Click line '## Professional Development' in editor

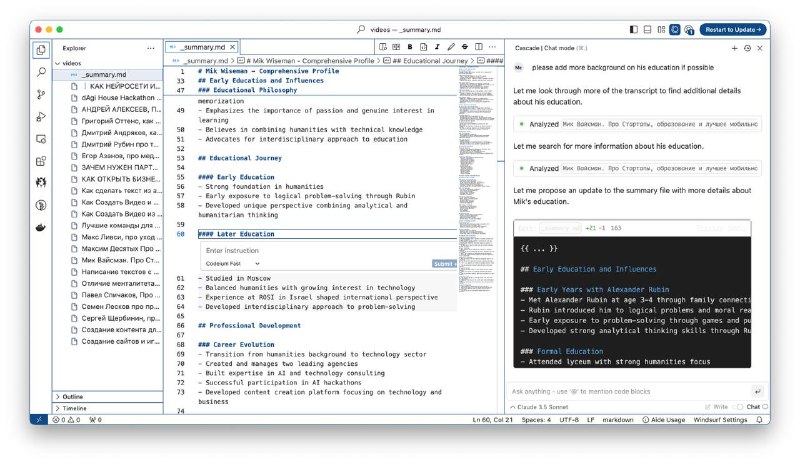pos(249,326)
